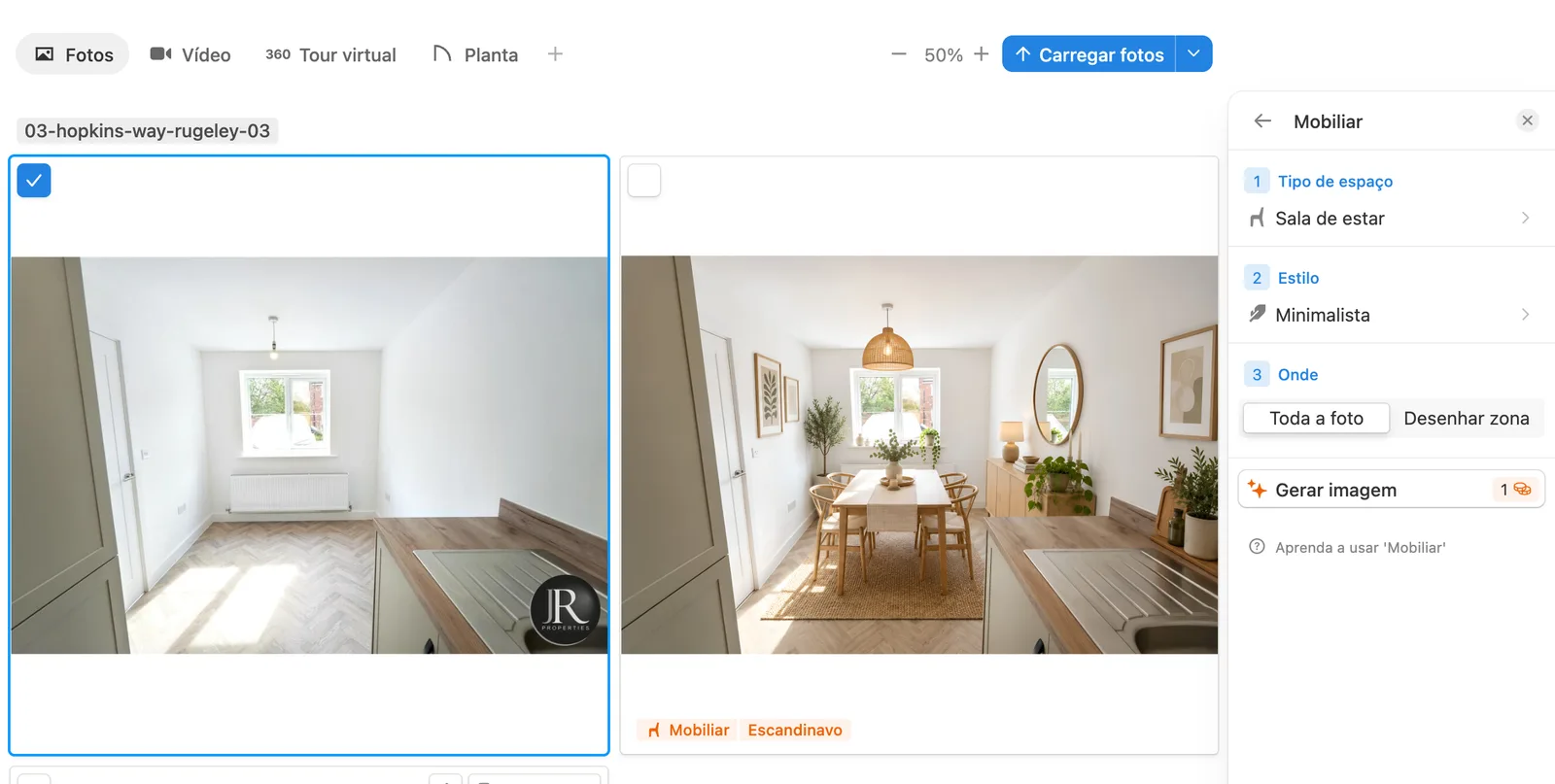Click the orange Mobiliar tag

click(688, 730)
